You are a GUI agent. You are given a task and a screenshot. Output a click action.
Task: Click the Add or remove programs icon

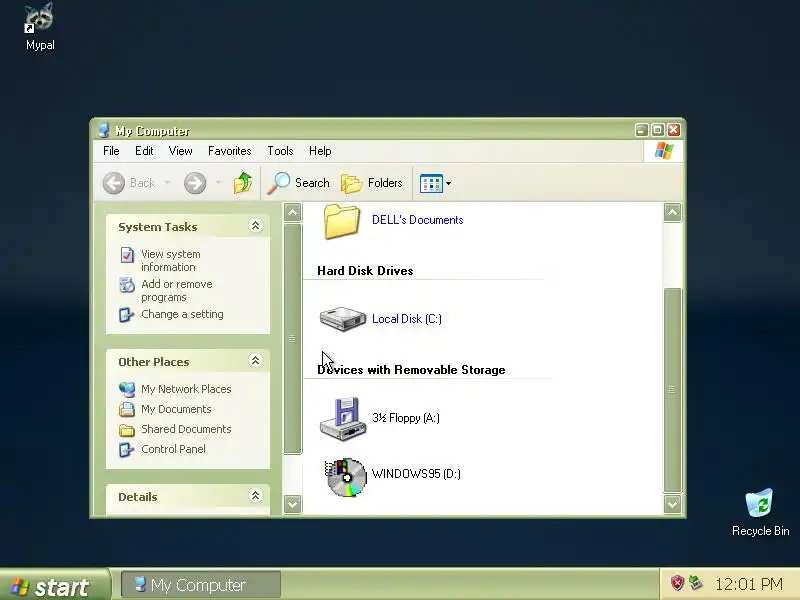click(127, 285)
